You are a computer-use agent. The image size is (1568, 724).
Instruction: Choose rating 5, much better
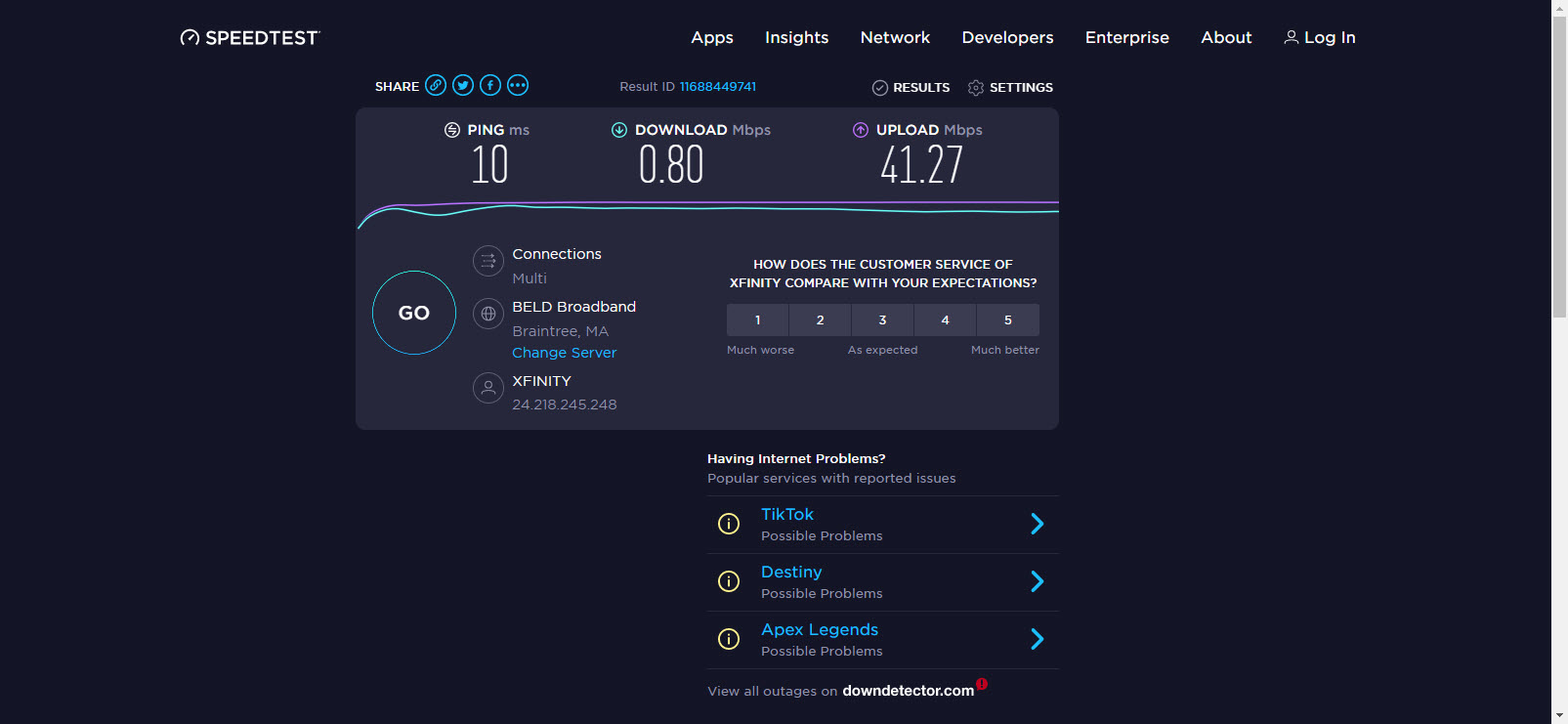click(x=1007, y=319)
